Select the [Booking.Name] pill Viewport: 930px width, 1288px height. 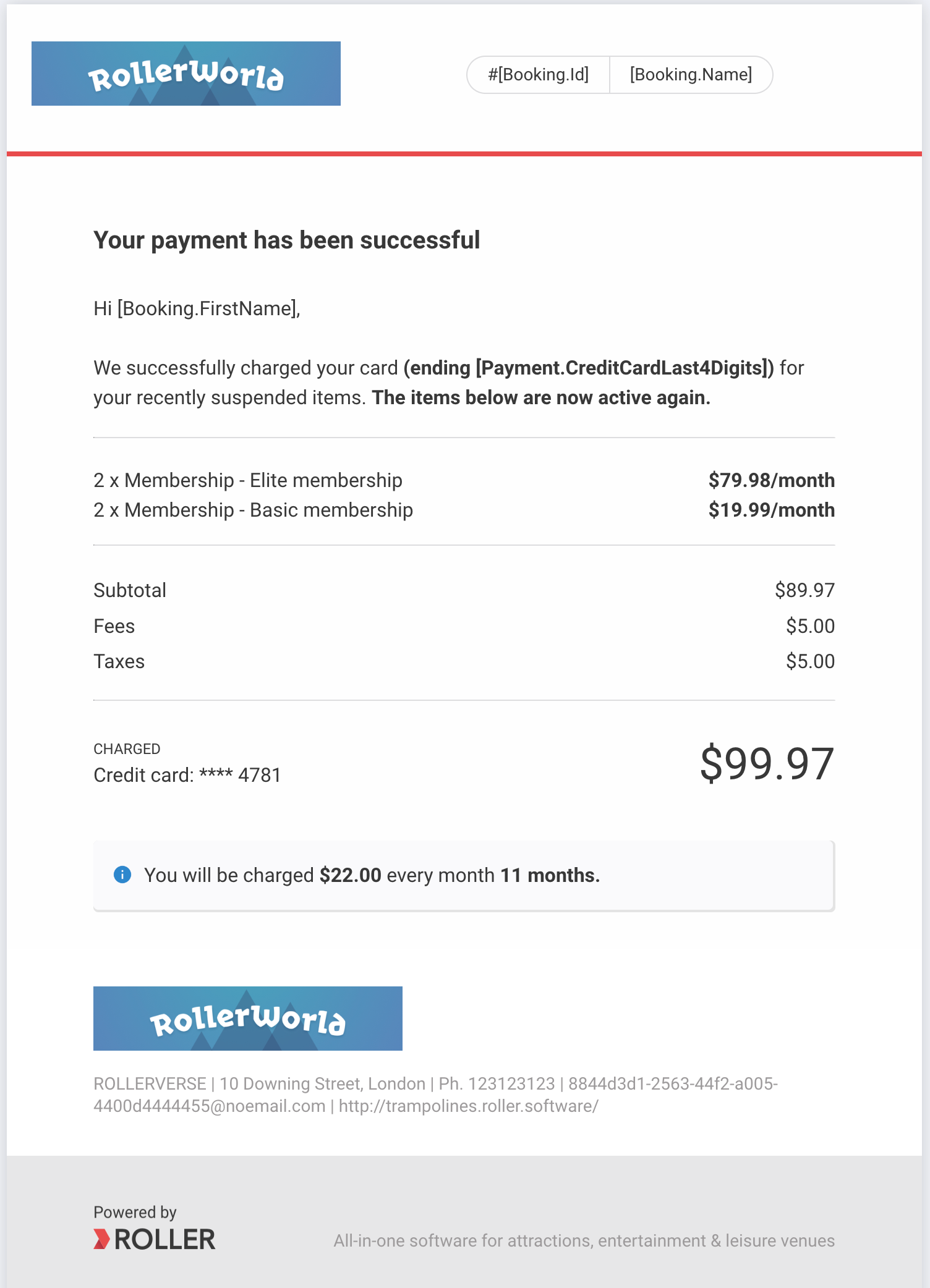coord(691,75)
